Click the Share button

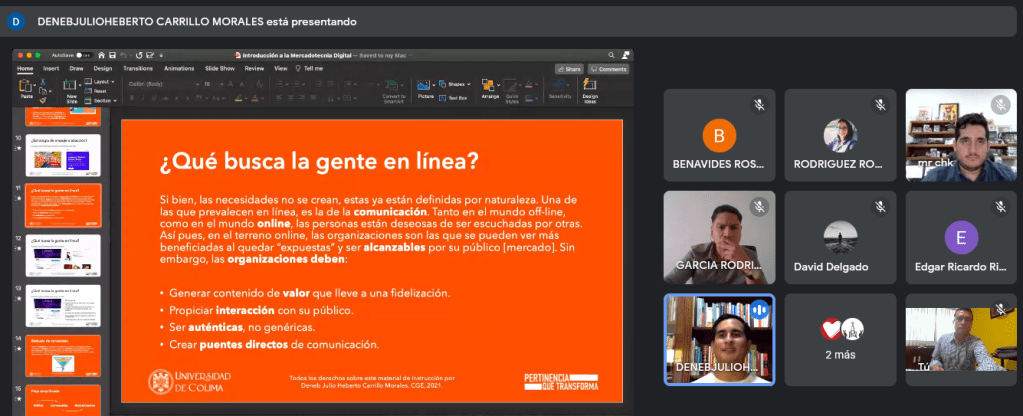click(570, 69)
